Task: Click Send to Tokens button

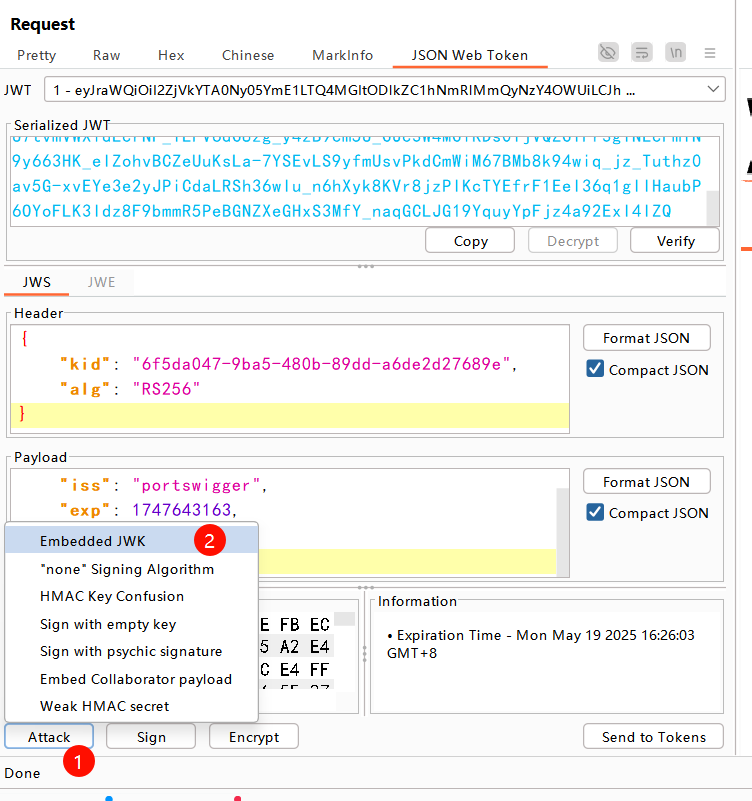Action: (x=653, y=737)
